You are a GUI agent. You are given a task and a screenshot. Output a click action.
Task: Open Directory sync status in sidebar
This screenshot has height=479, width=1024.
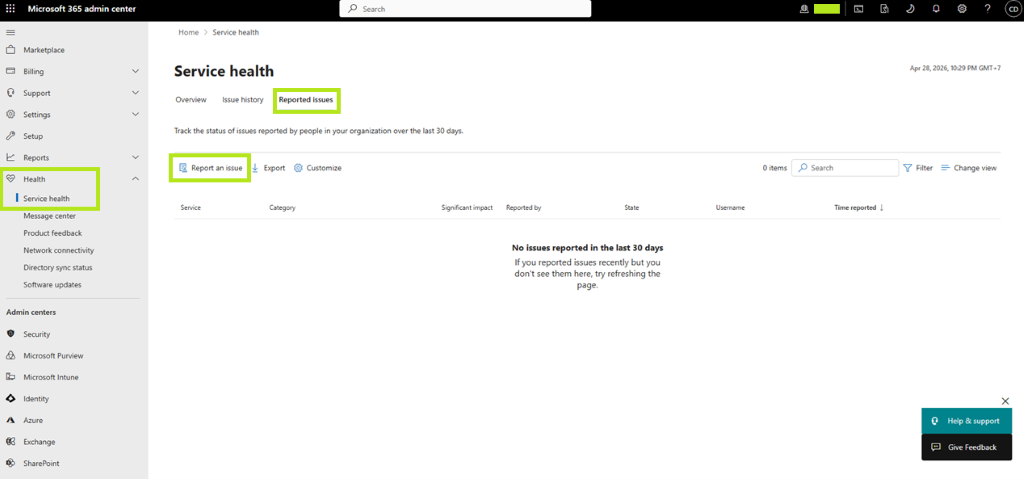[x=58, y=268]
